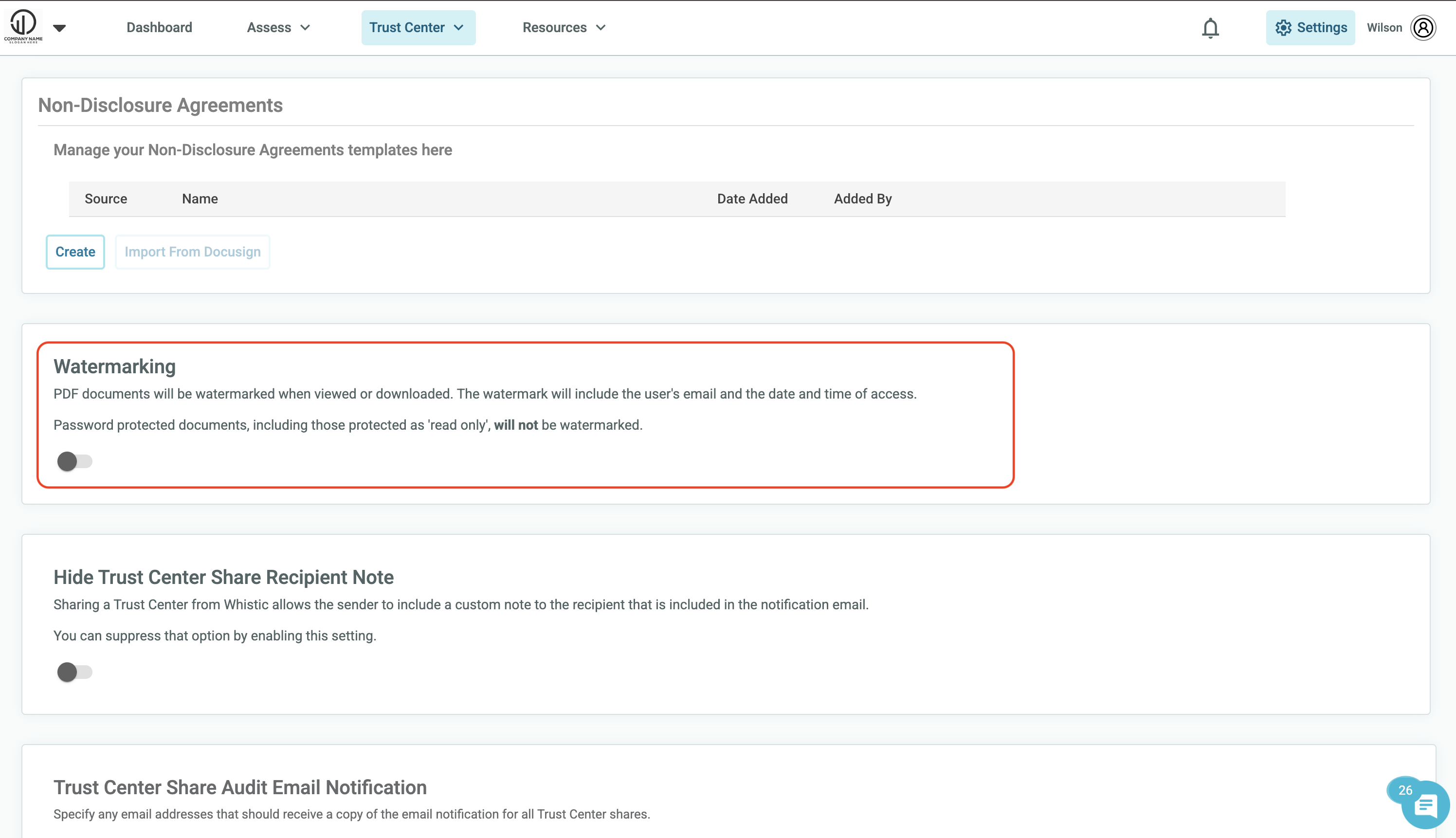The image size is (1456, 838).
Task: Click the Name column header
Action: coord(200,199)
